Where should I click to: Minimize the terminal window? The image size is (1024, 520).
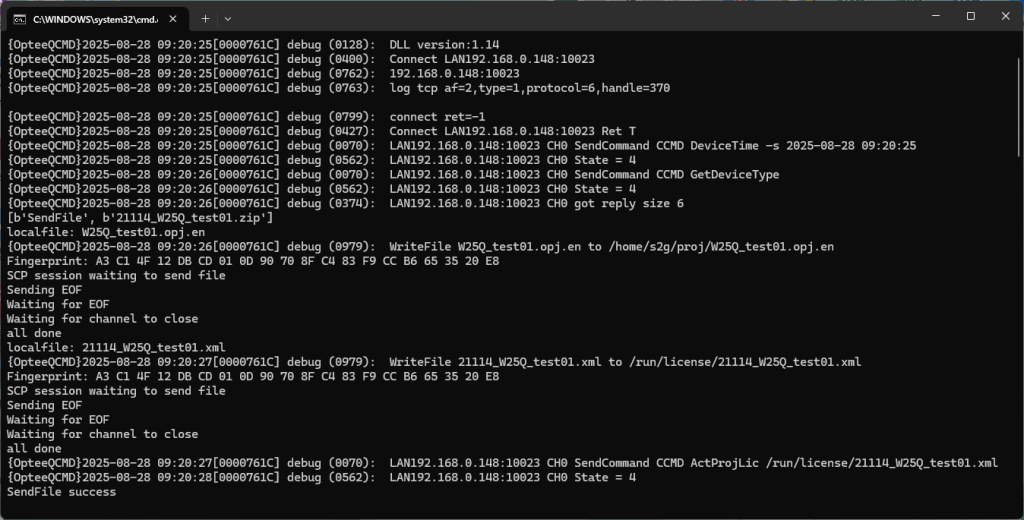tap(936, 16)
